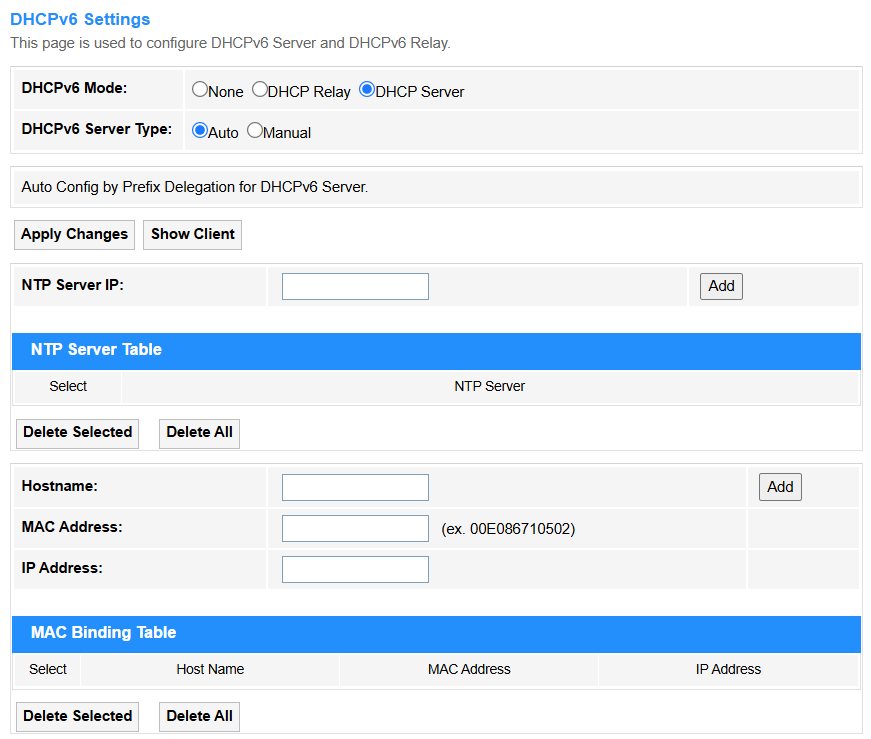Add the NTP server entry

point(721,286)
